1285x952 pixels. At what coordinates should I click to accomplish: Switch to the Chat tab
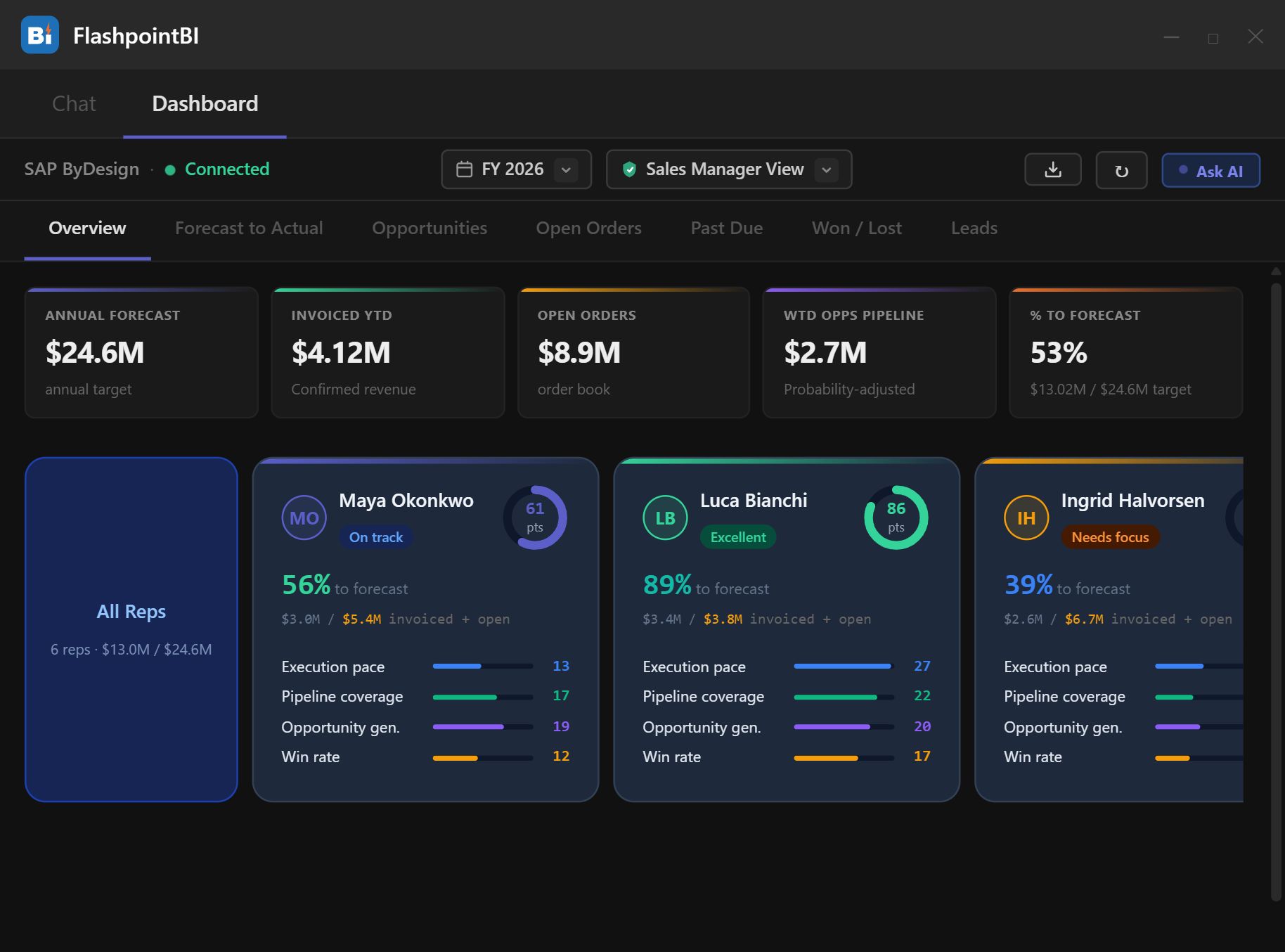click(74, 104)
